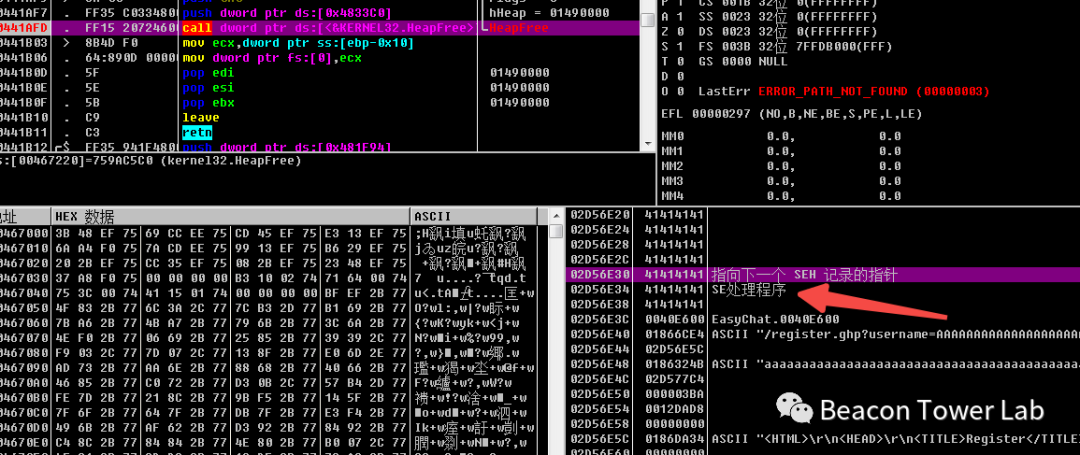The image size is (1080, 455).
Task: Select stack row 02D56E54 value 0012DAD8
Action: pos(822,409)
